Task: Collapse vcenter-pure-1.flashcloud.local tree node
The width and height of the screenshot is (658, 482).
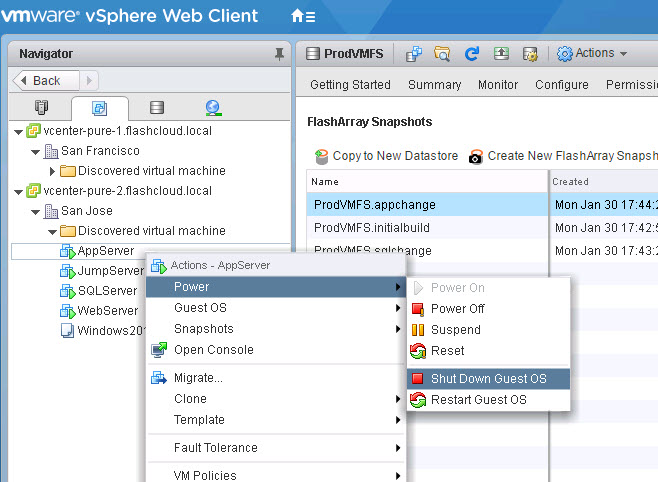Action: coord(18,132)
